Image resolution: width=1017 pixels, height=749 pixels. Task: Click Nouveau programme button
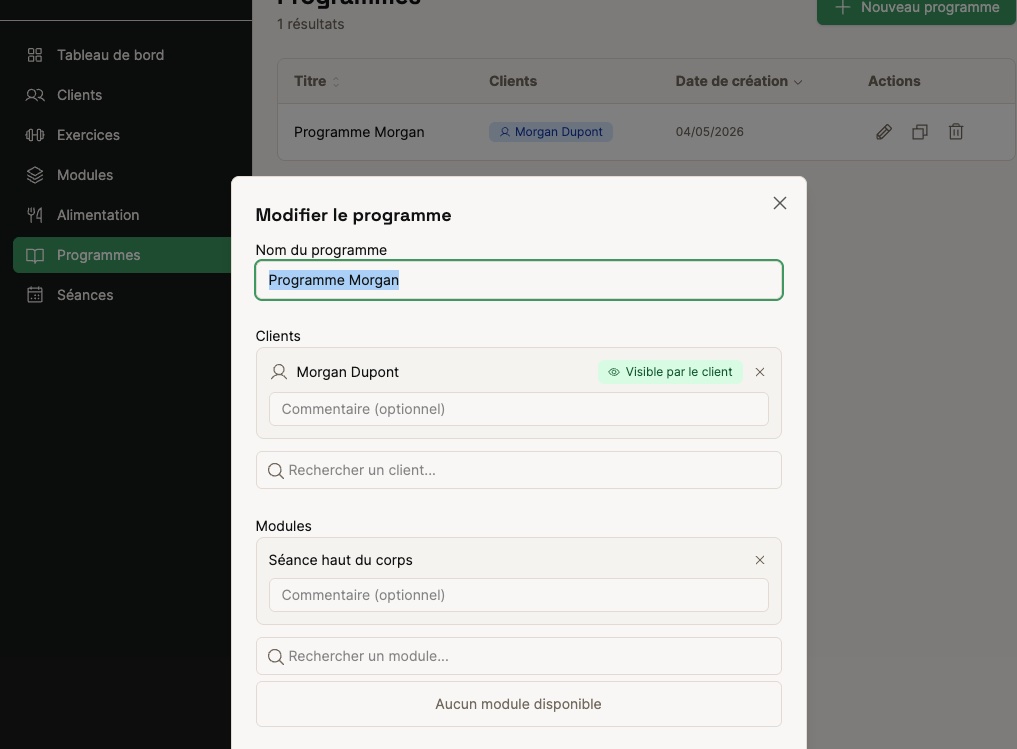pos(916,8)
